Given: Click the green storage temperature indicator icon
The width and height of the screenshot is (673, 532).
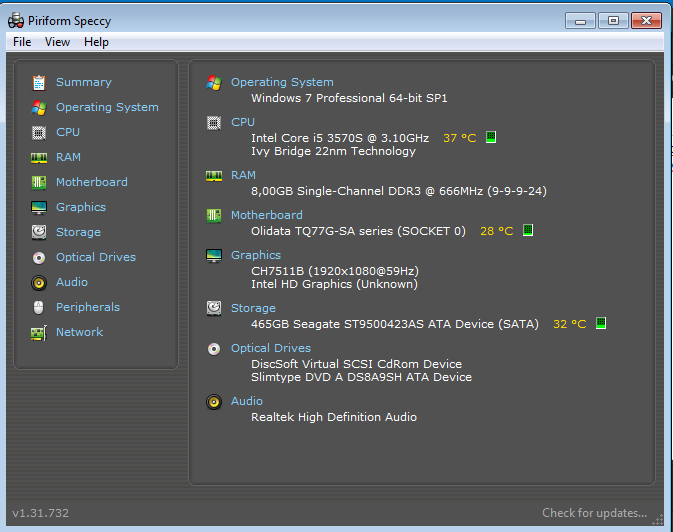Looking at the screenshot, I should click(601, 323).
